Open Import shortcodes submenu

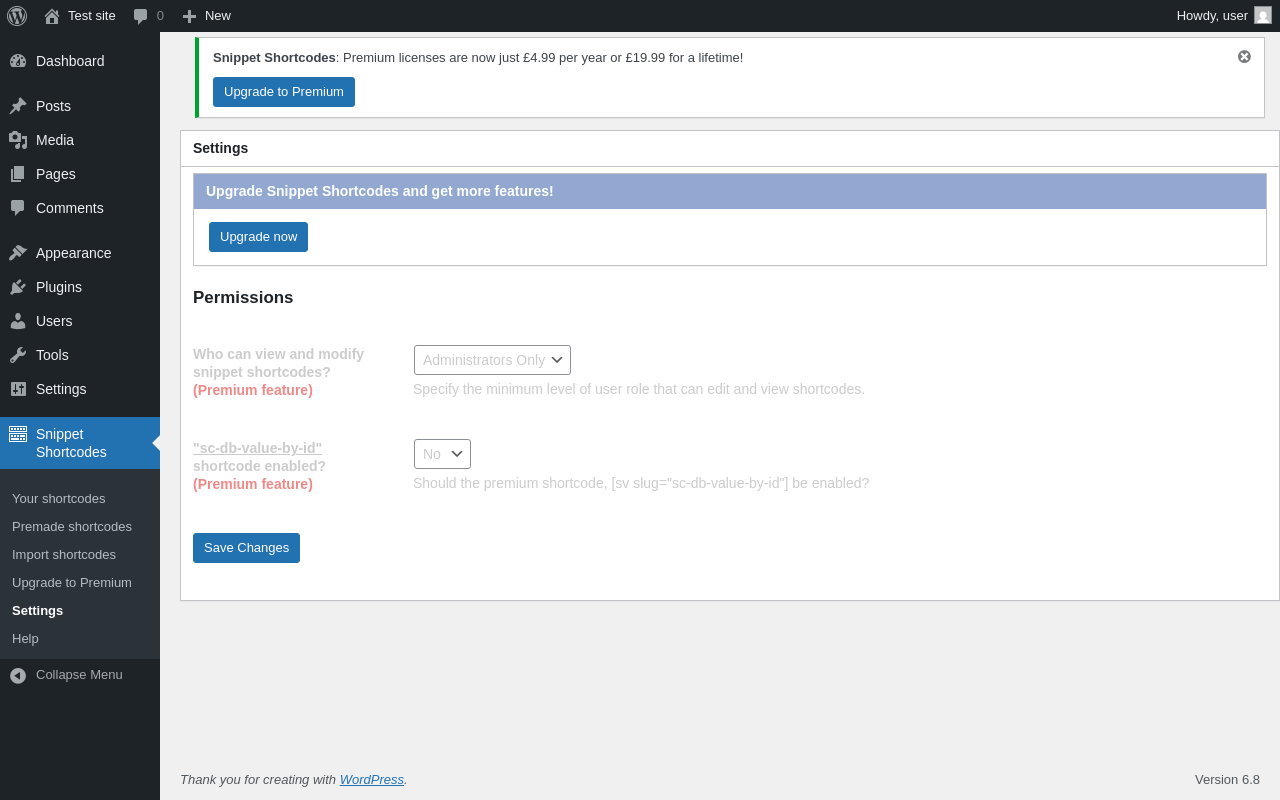[64, 554]
